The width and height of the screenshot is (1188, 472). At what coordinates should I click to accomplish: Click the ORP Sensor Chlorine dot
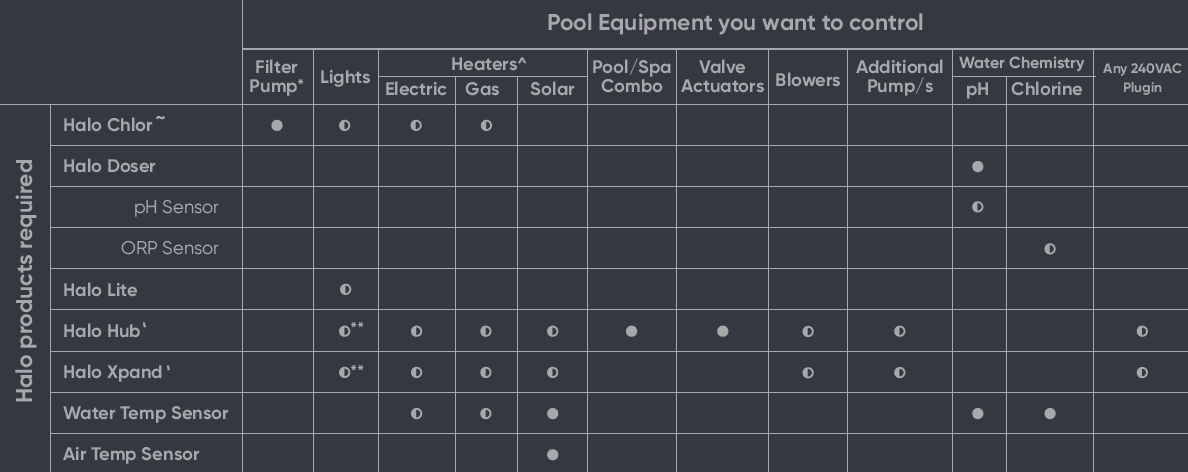1049,249
